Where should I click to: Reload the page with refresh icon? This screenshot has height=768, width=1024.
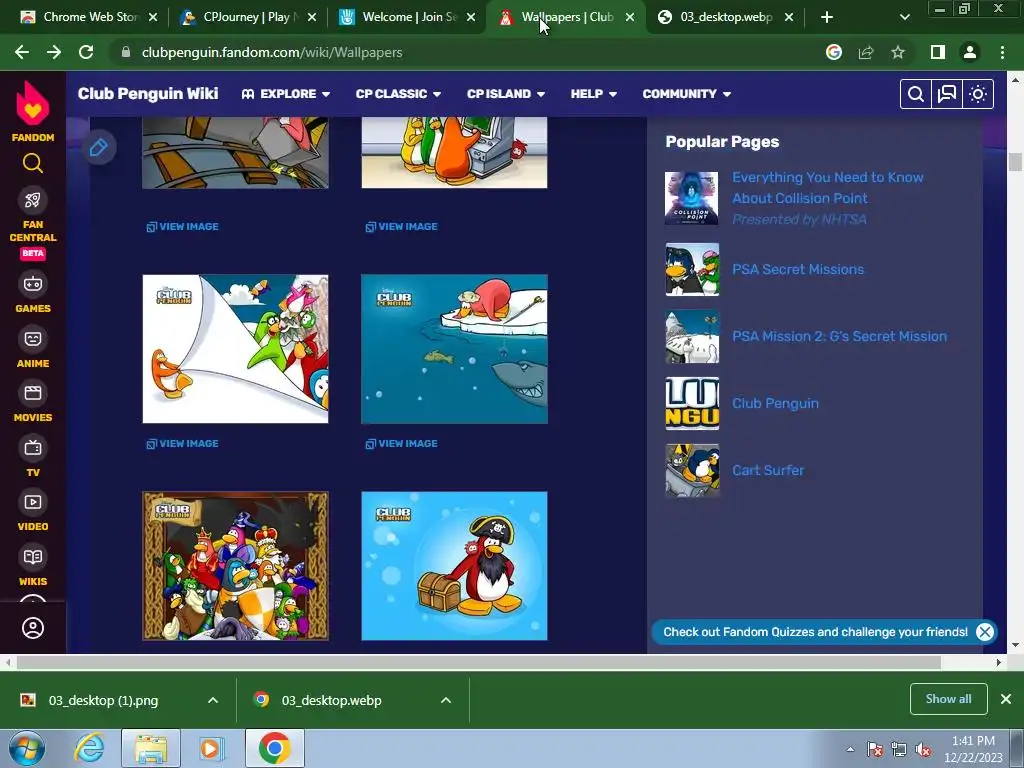tap(86, 52)
